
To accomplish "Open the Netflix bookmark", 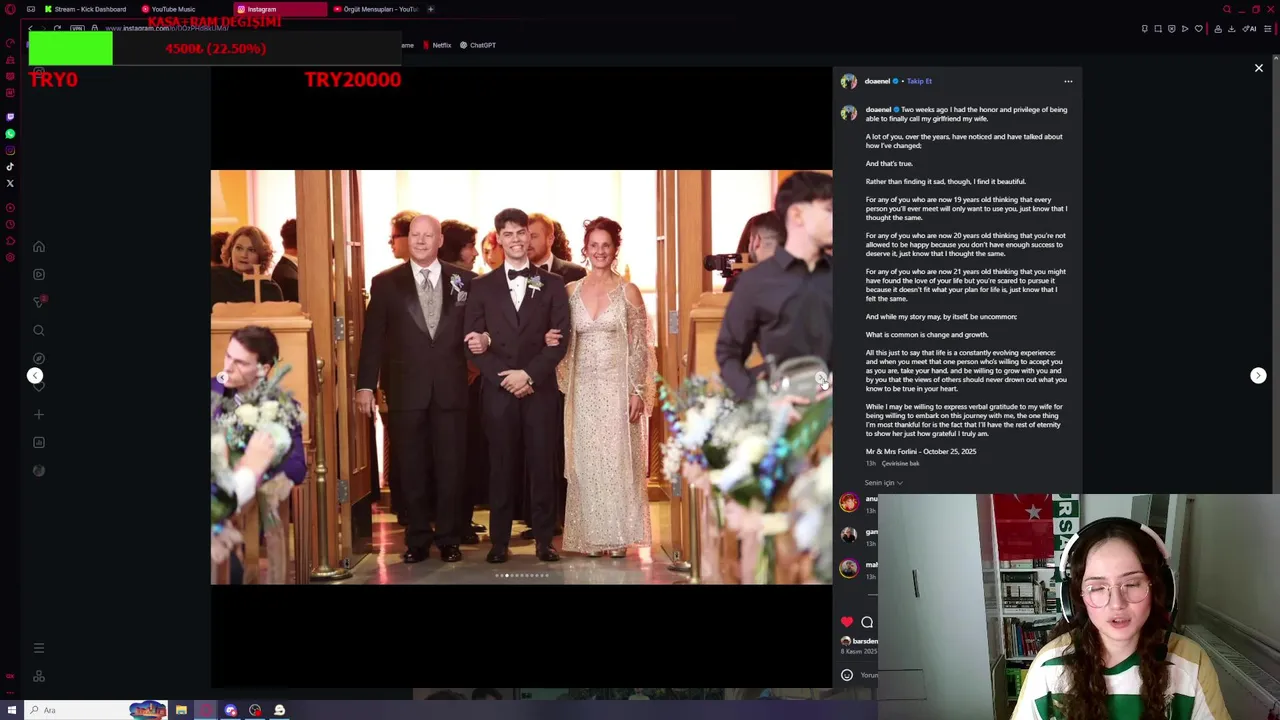I will pyautogui.click(x=437, y=45).
